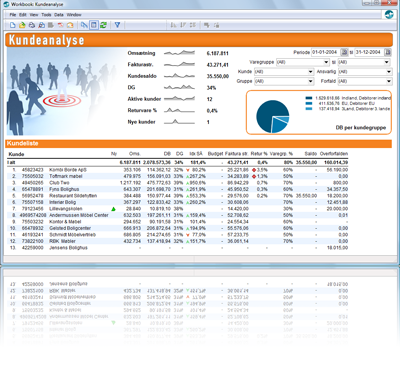This screenshot has height=379, width=400.
Task: Click the round teal logo right of menu bar
Action: 389,14
